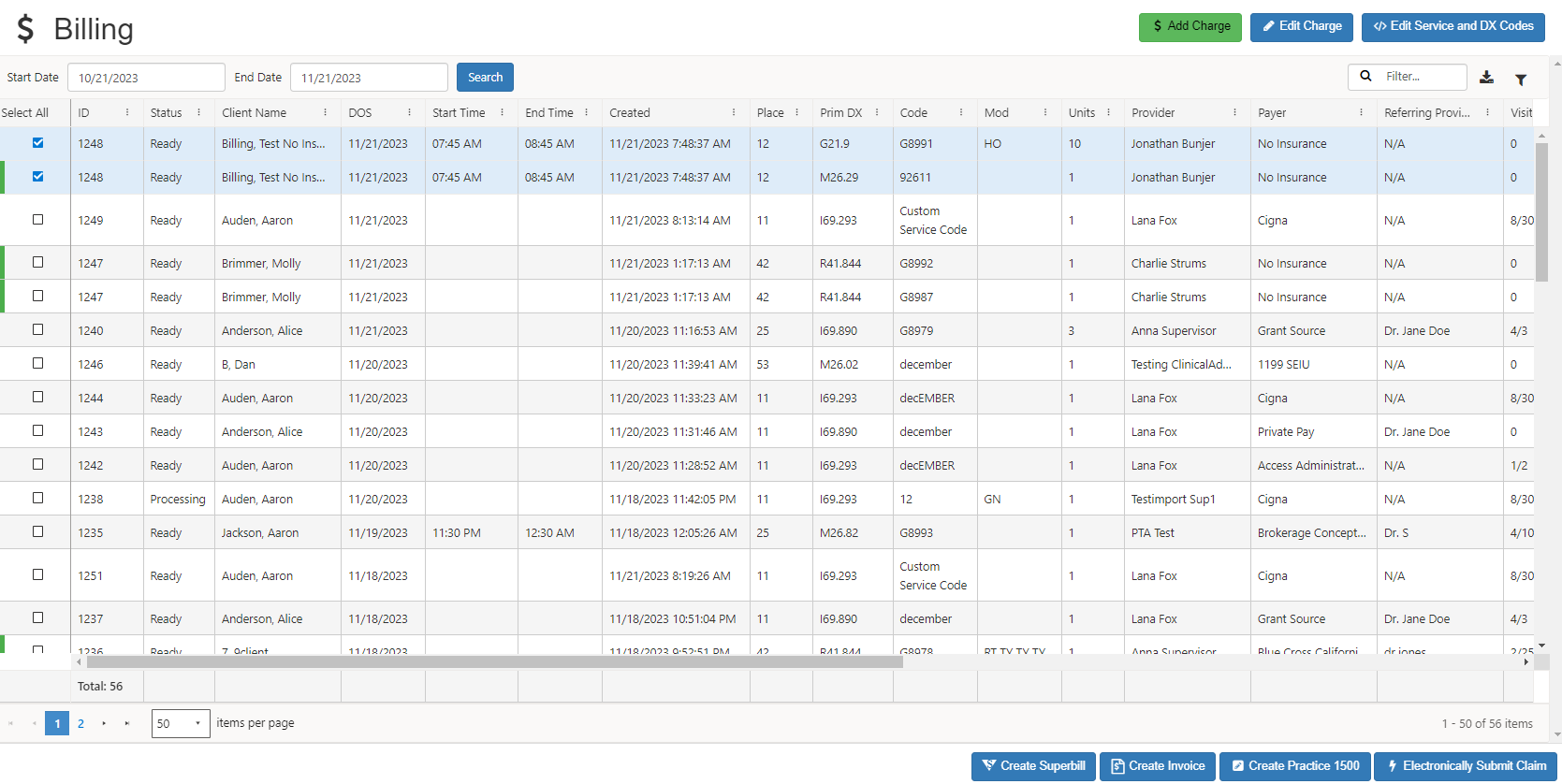Check the 1240 Anderson, Alice row

[38, 329]
